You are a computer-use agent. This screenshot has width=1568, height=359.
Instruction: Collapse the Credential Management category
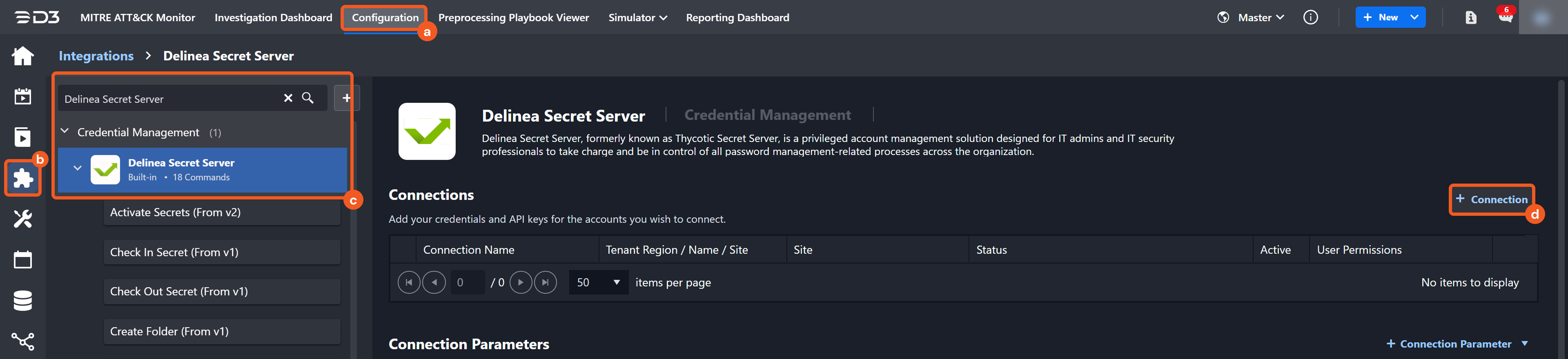65,132
